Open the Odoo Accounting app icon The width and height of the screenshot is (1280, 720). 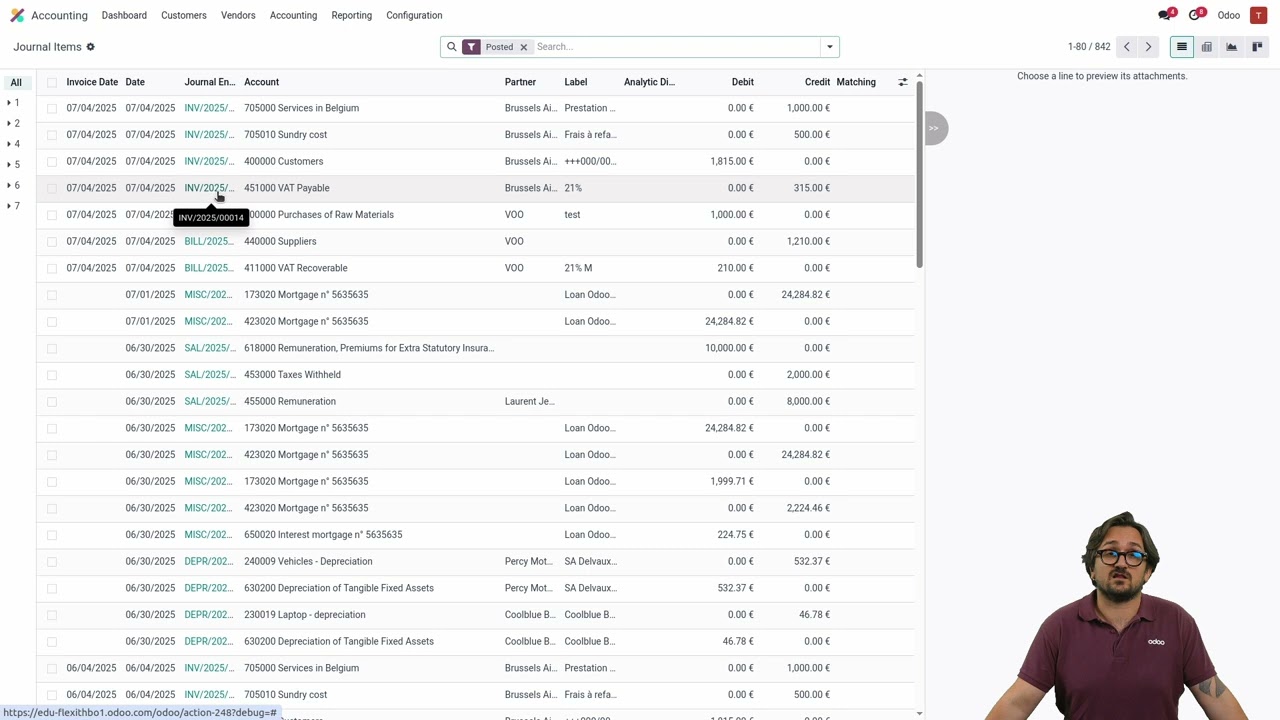[x=17, y=15]
